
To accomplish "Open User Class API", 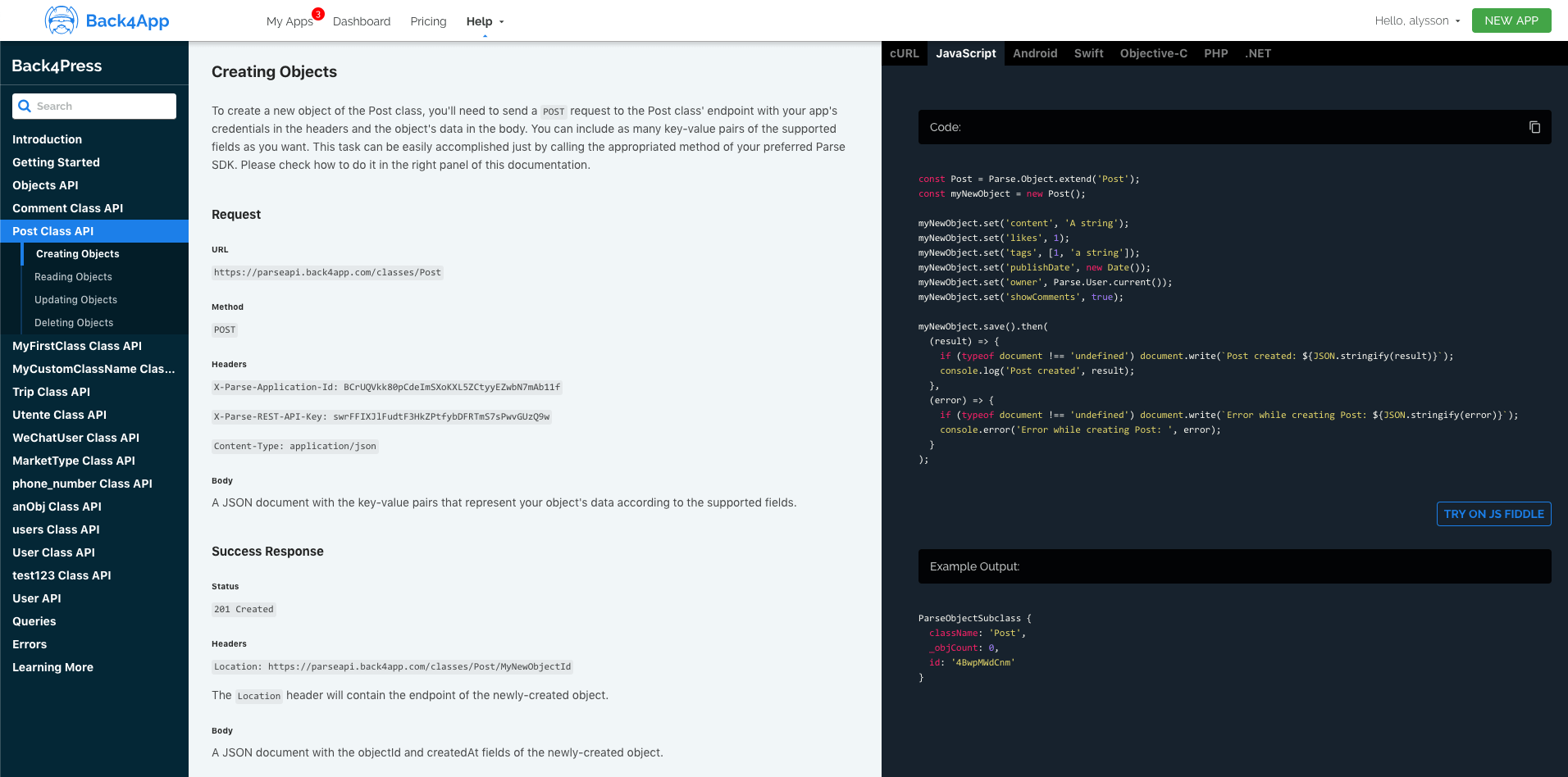I will 94,552.
